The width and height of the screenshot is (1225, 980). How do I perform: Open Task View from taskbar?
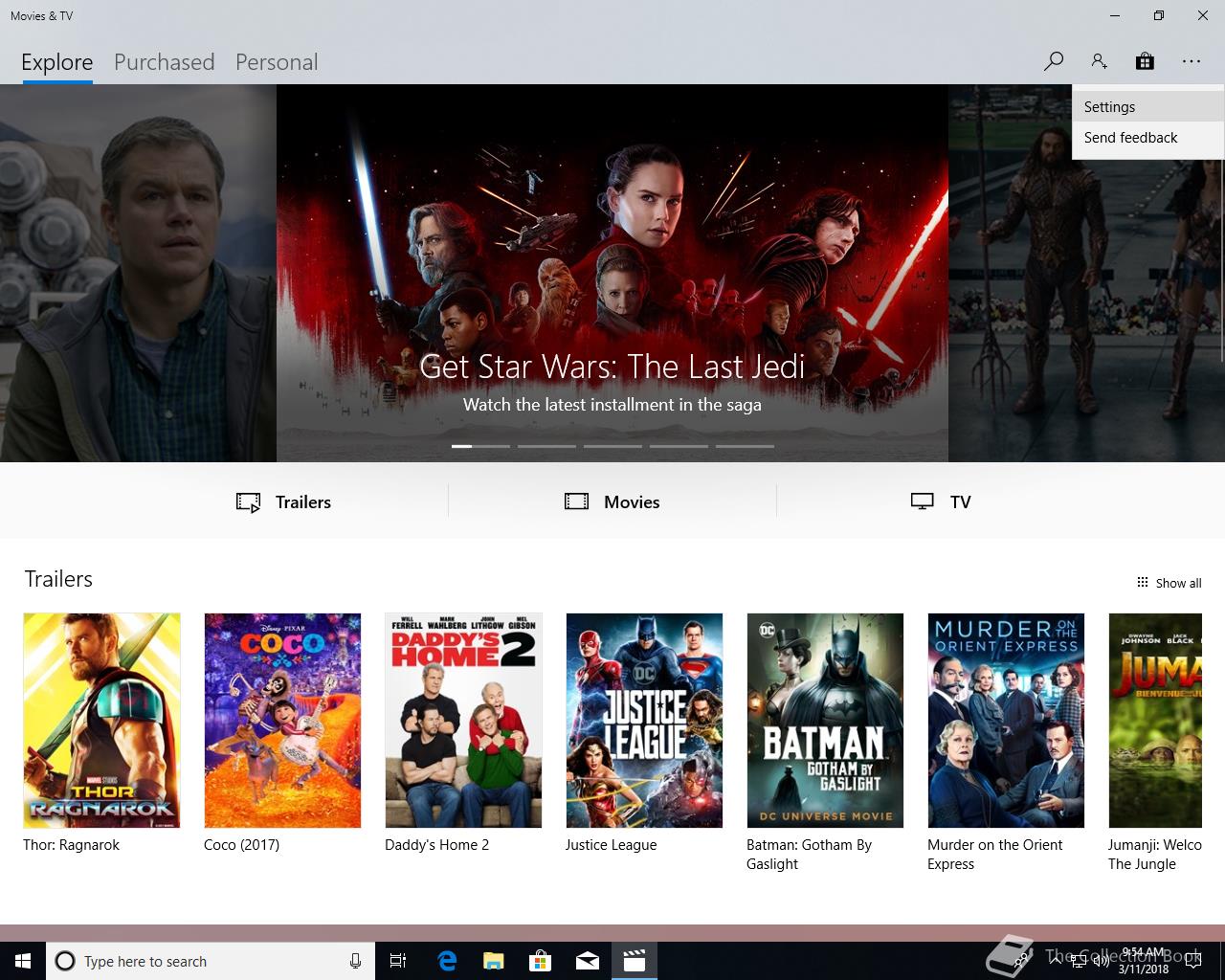click(398, 961)
